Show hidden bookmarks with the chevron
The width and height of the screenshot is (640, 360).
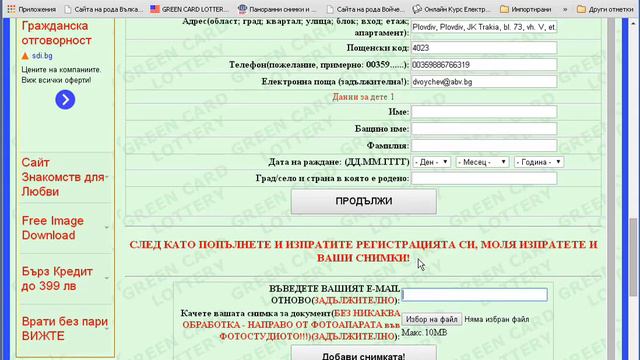[x=565, y=9]
